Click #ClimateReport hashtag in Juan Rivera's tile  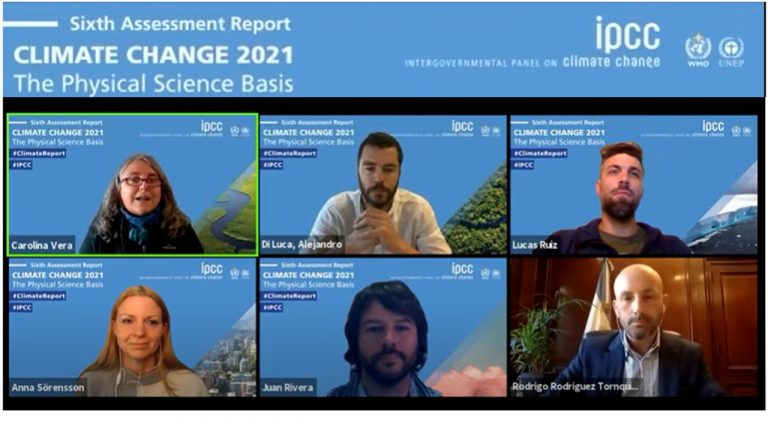pyautogui.click(x=289, y=296)
